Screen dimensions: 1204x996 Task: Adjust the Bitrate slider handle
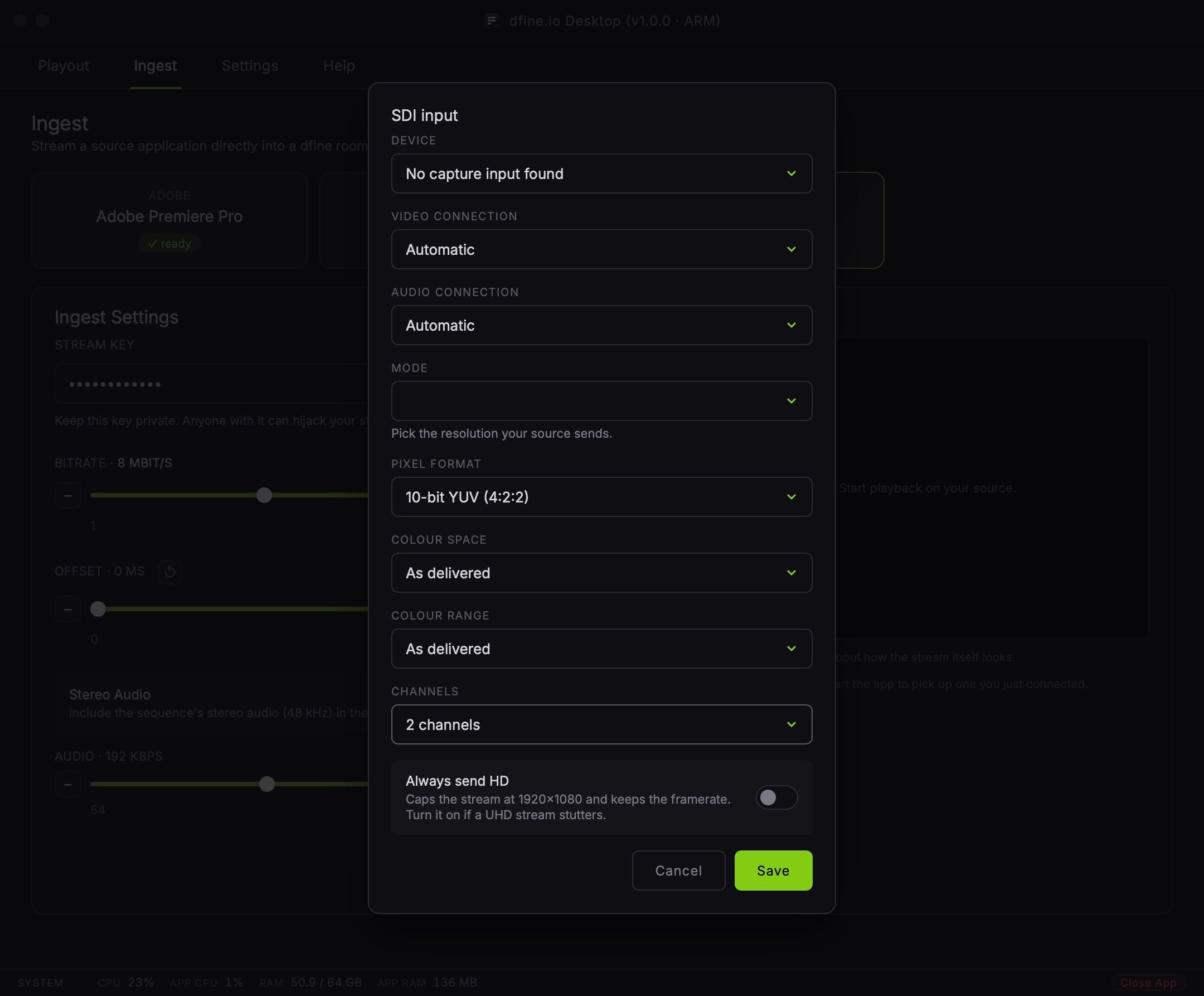tap(264, 495)
